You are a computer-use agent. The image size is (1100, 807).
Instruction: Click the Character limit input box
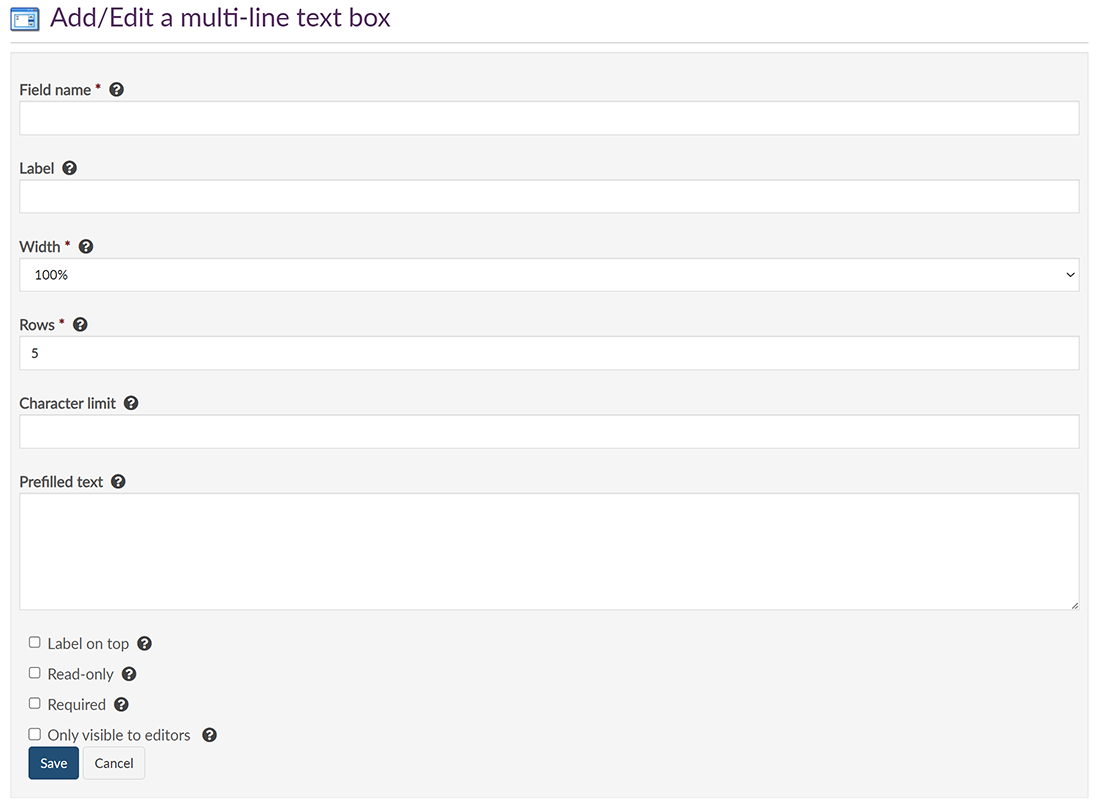pyautogui.click(x=549, y=432)
